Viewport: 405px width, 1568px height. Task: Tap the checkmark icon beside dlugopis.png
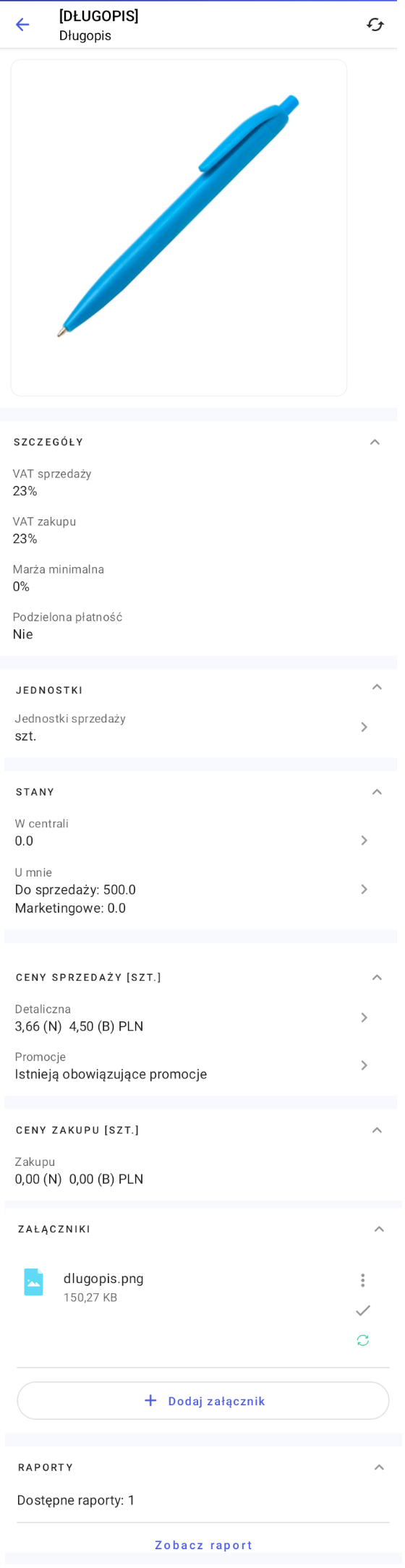(x=363, y=1311)
